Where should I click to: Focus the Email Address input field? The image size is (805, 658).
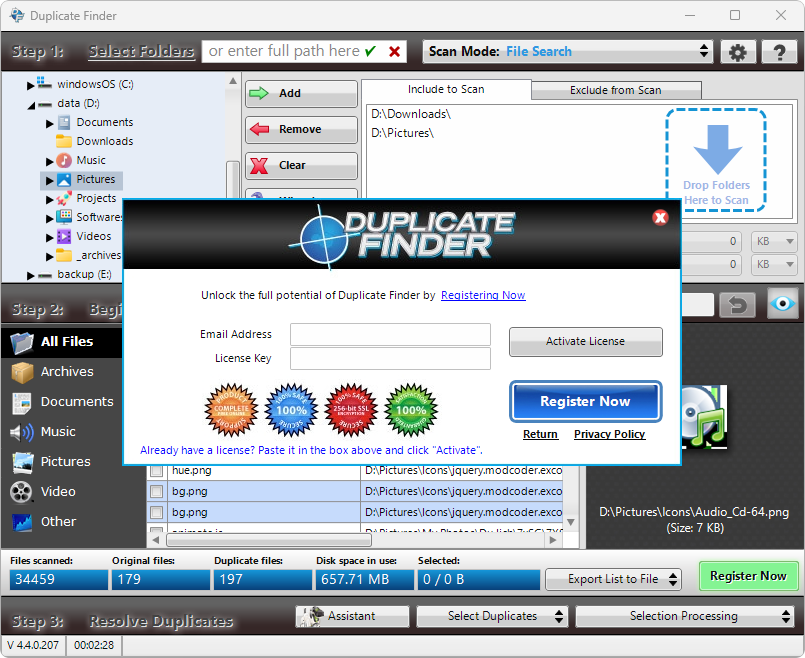[390, 335]
